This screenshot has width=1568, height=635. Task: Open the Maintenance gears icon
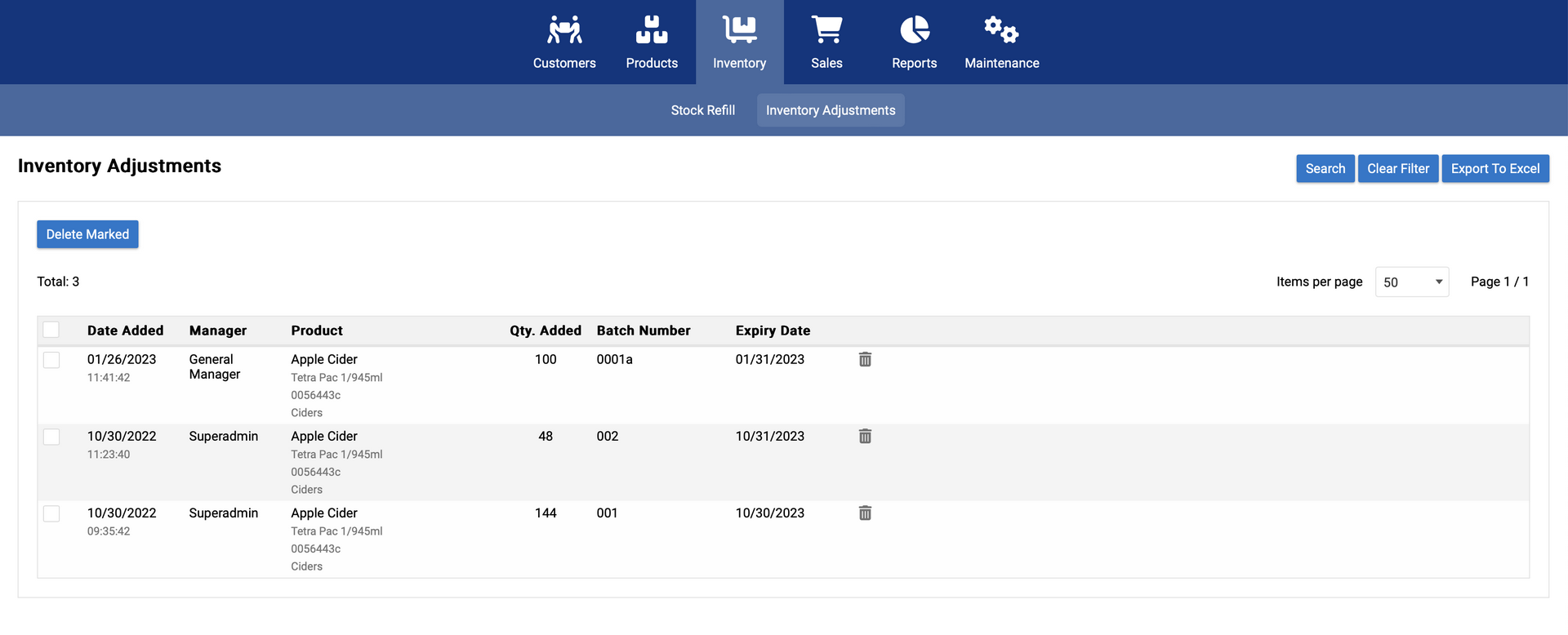[1001, 30]
